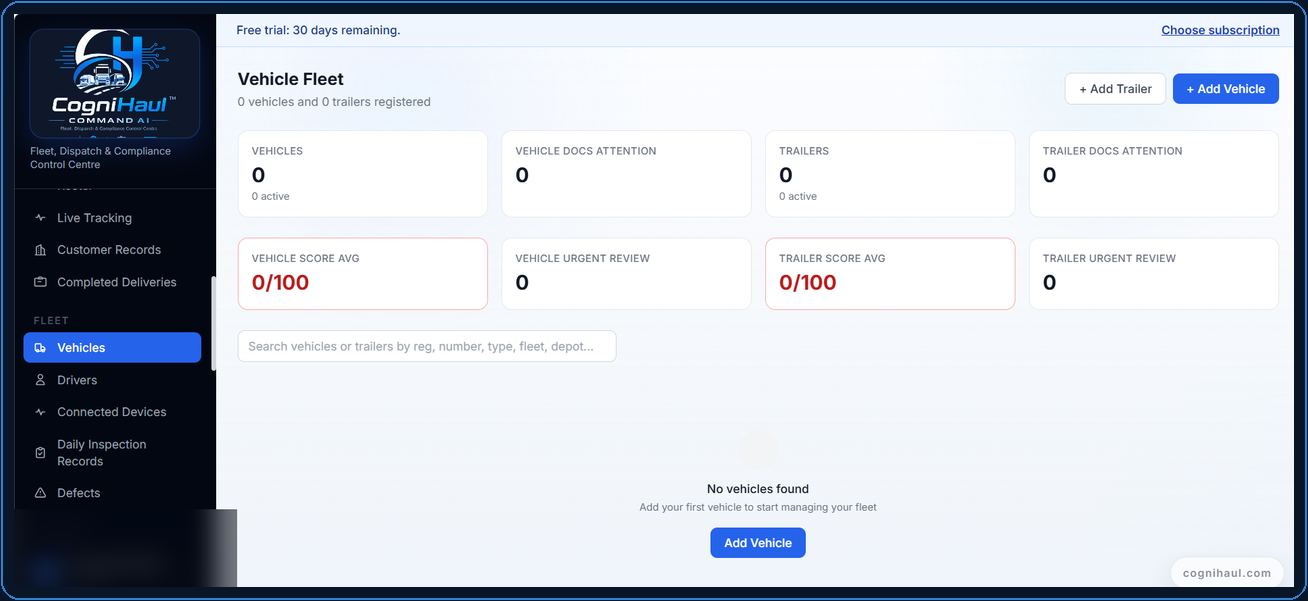Image resolution: width=1308 pixels, height=601 pixels.
Task: Click the sidebar vertical scrollbar
Action: tap(213, 323)
